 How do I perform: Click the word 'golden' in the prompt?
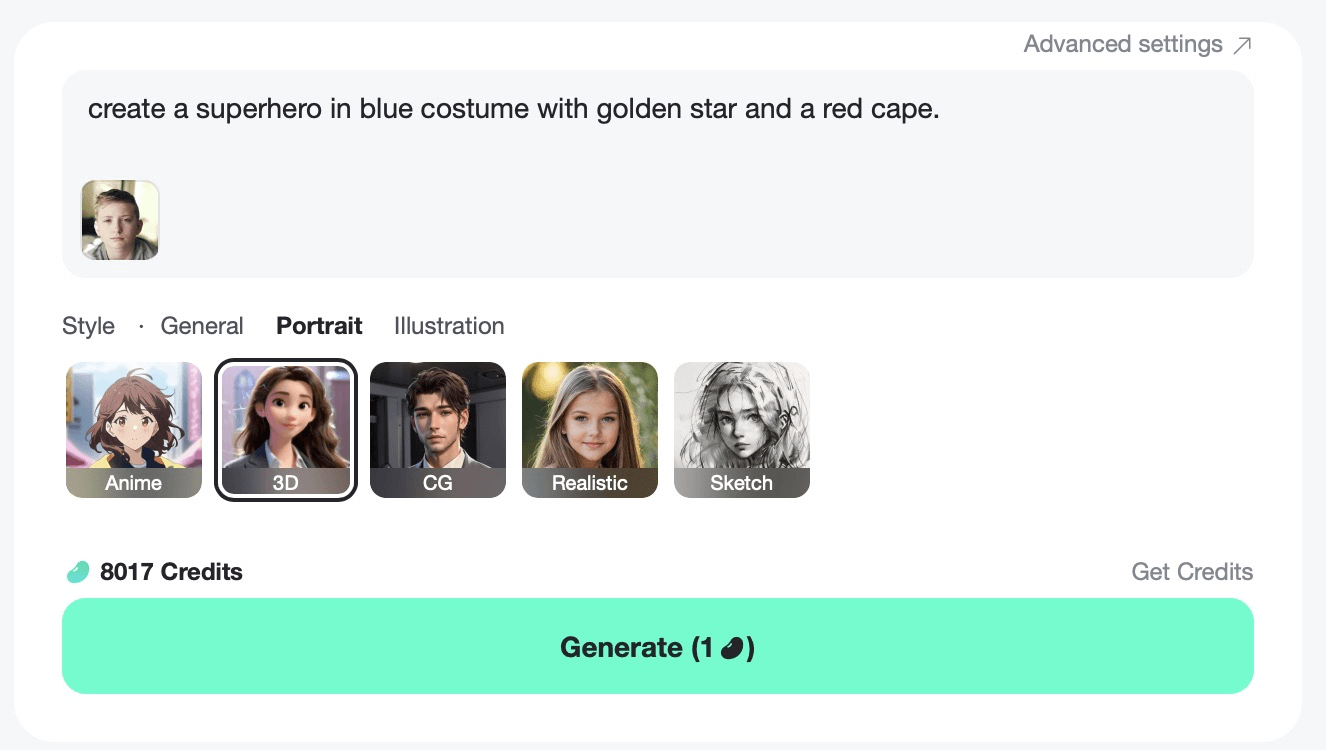coord(635,109)
